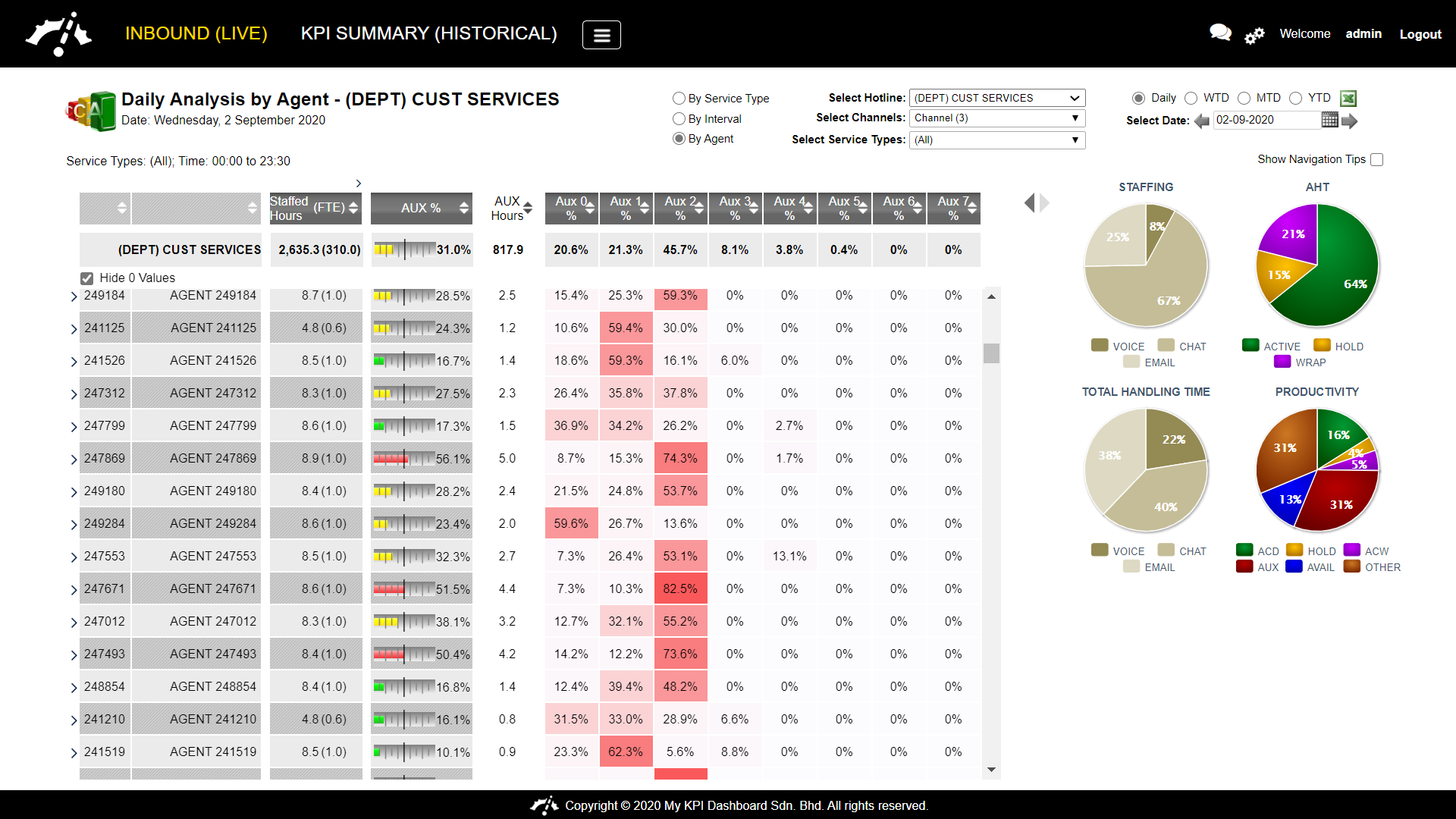Expand row for agent 247553
This screenshot has height=819, width=1456.
[74, 557]
